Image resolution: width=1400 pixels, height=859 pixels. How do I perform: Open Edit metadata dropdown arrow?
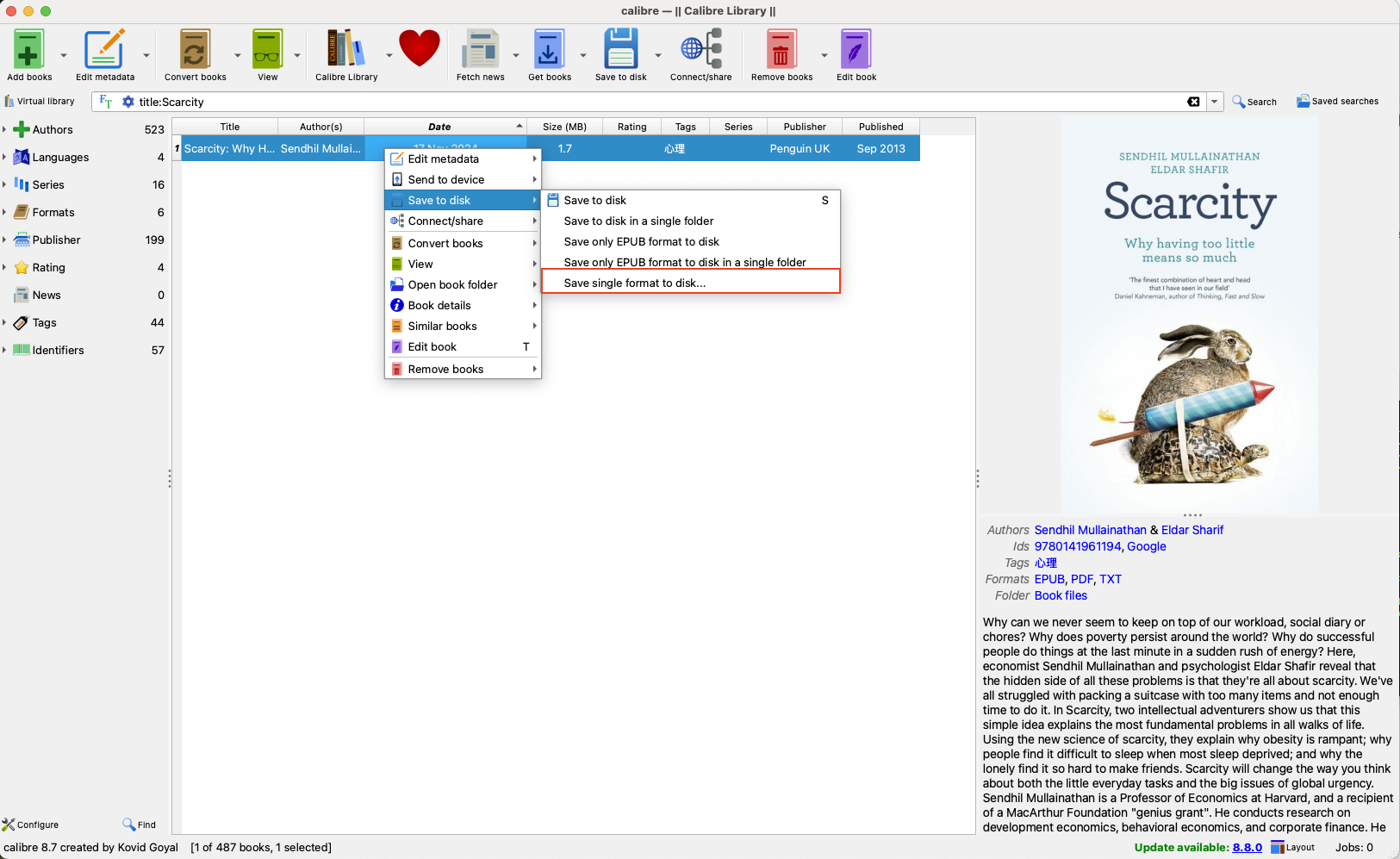146,55
